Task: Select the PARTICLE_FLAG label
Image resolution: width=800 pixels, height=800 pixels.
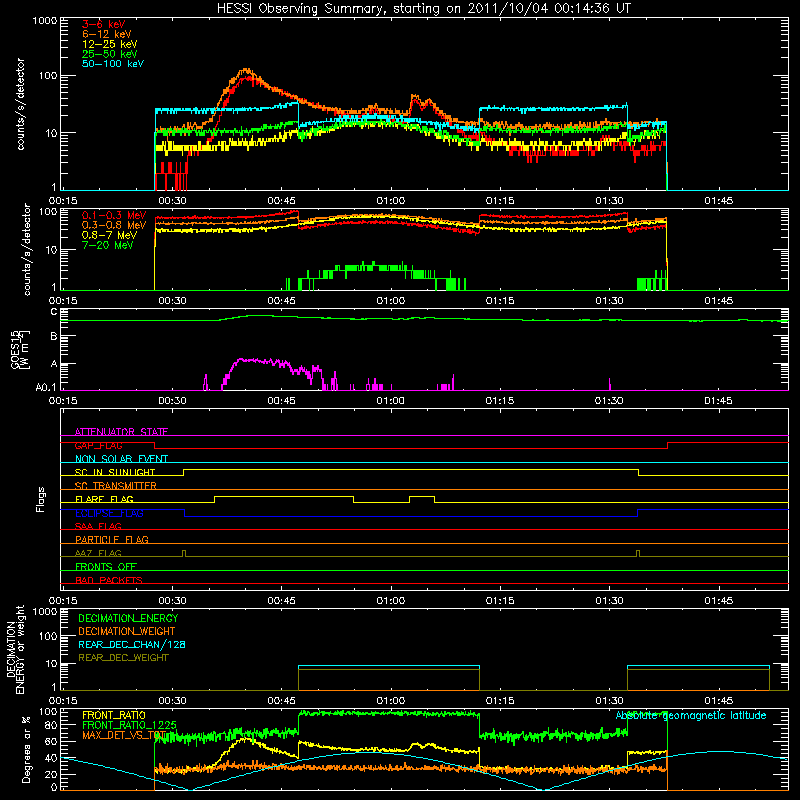Action: [112, 539]
